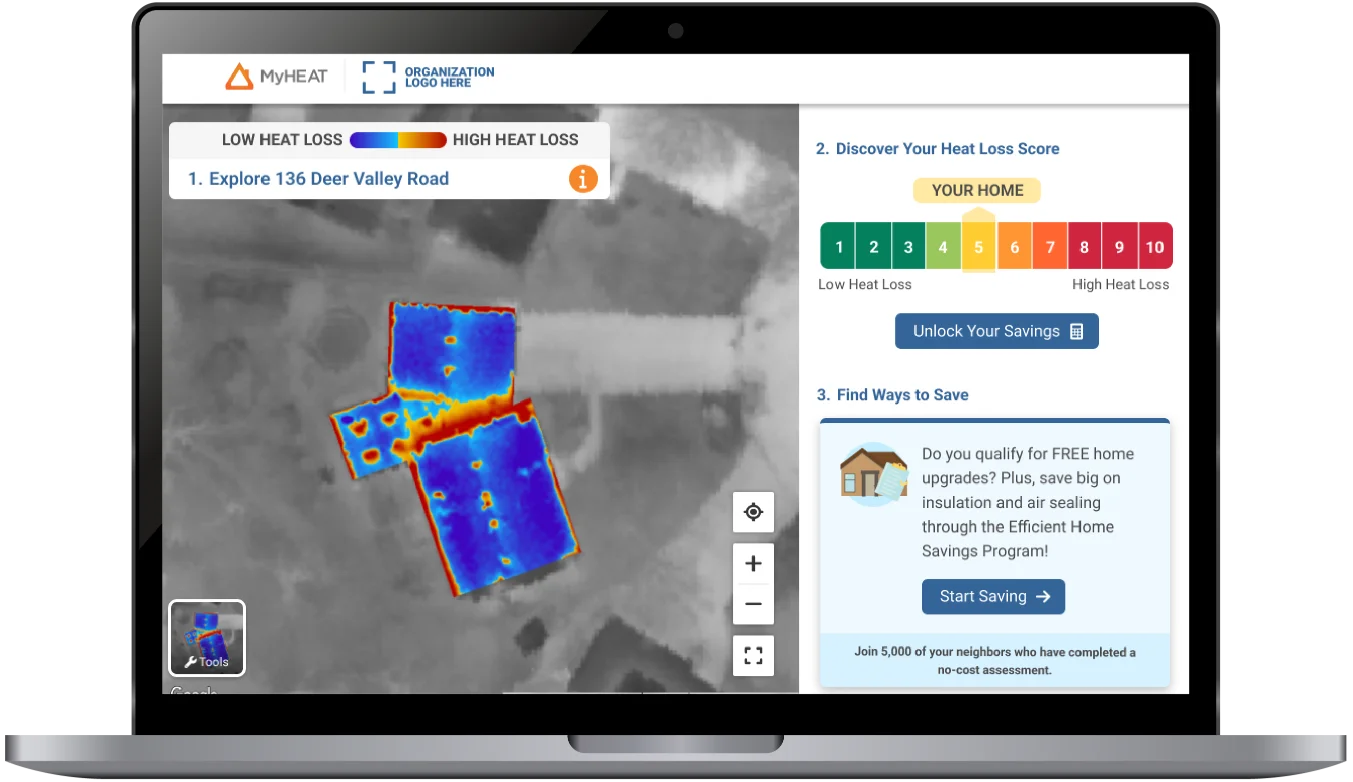Screen dimensions: 1353x782
Task: Click orange score 7 tile
Action: coord(1049,247)
